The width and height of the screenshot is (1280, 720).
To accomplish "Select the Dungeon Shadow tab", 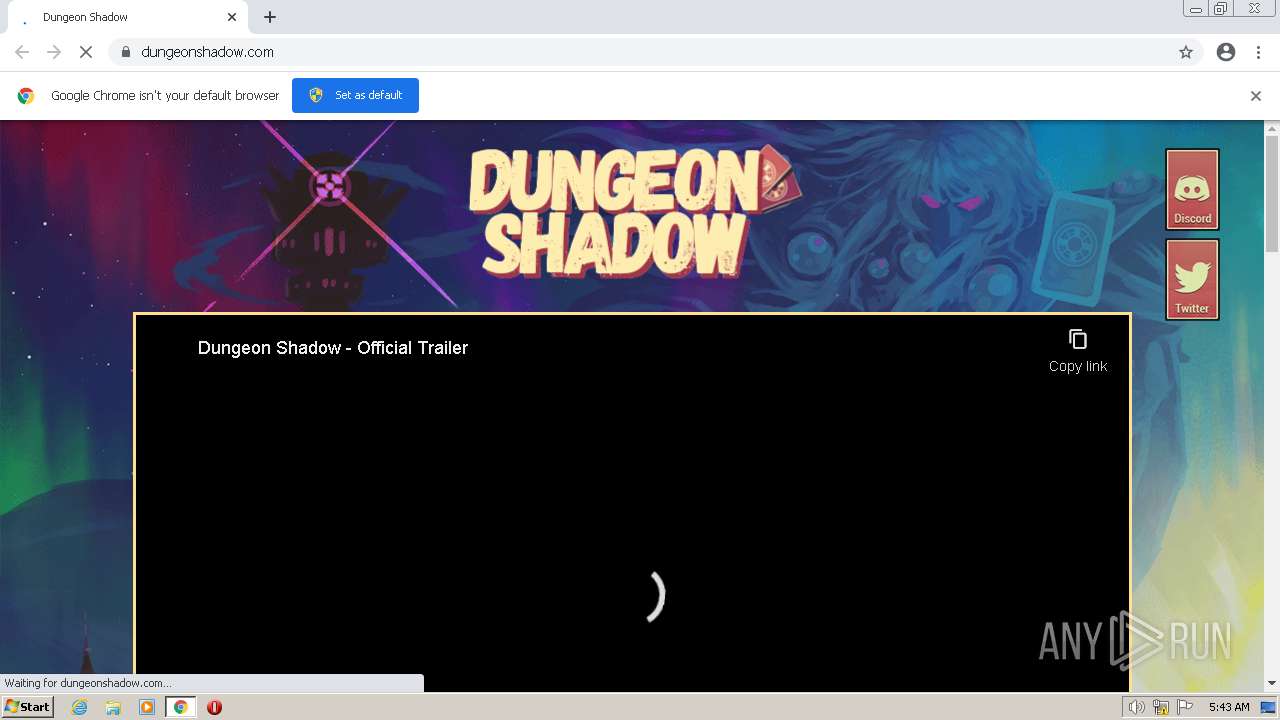I will [x=127, y=17].
